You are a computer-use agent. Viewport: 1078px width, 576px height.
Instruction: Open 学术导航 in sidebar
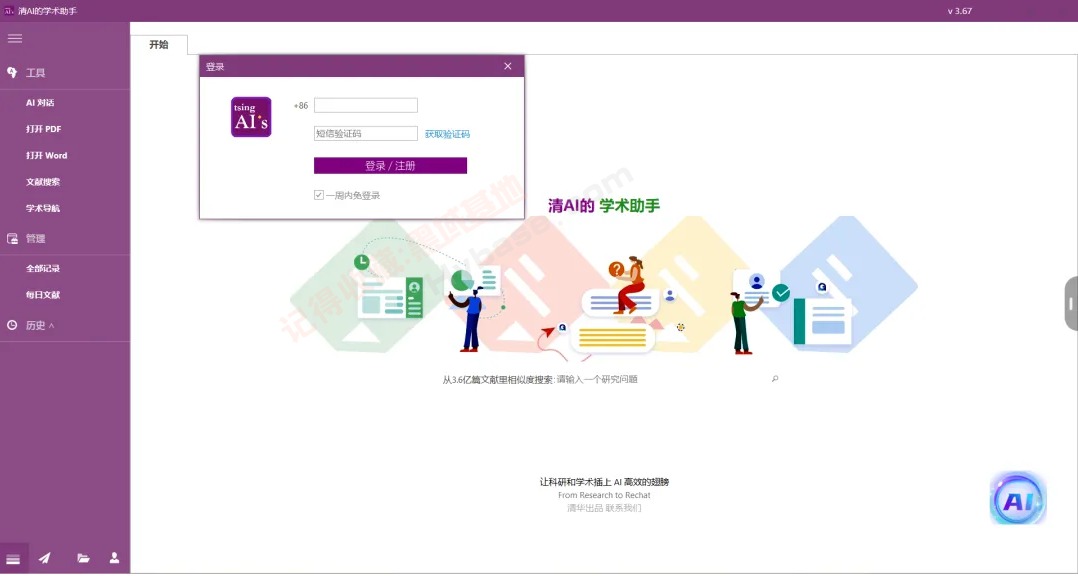[43, 208]
